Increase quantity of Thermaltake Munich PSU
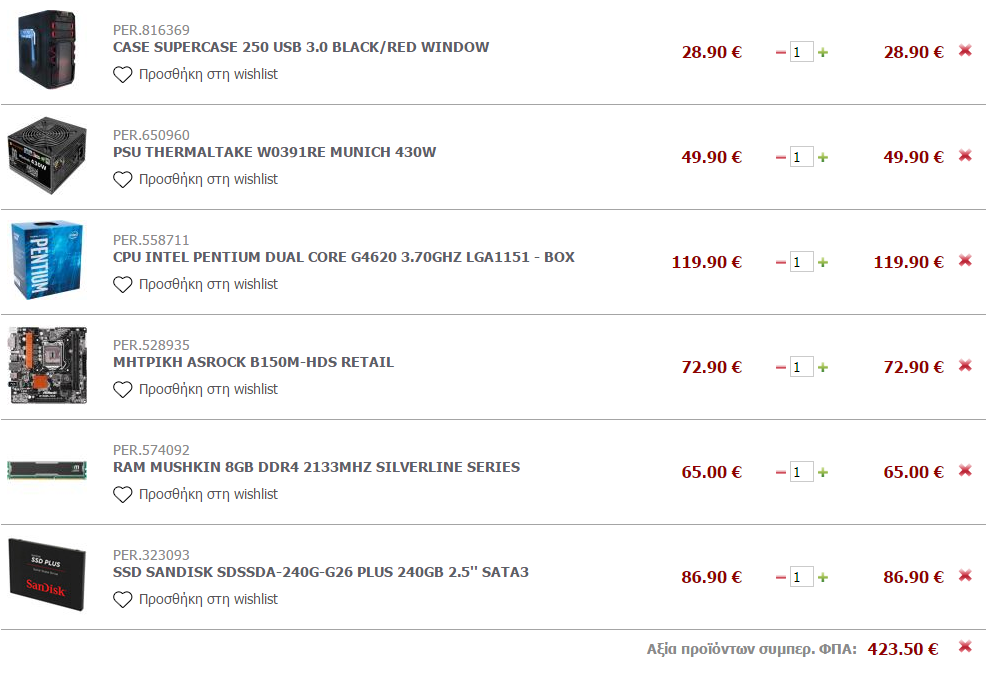Viewport: 994px width, 673px height. point(823,157)
